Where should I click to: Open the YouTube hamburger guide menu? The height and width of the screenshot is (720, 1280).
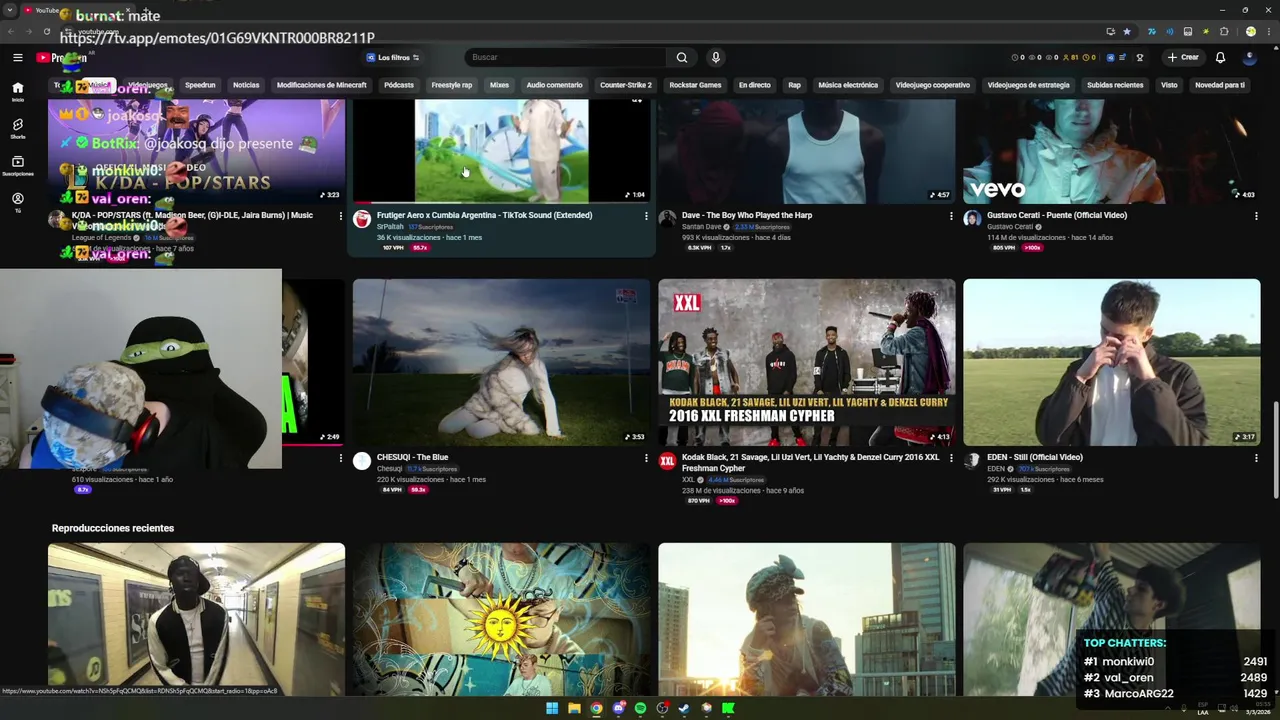click(17, 57)
